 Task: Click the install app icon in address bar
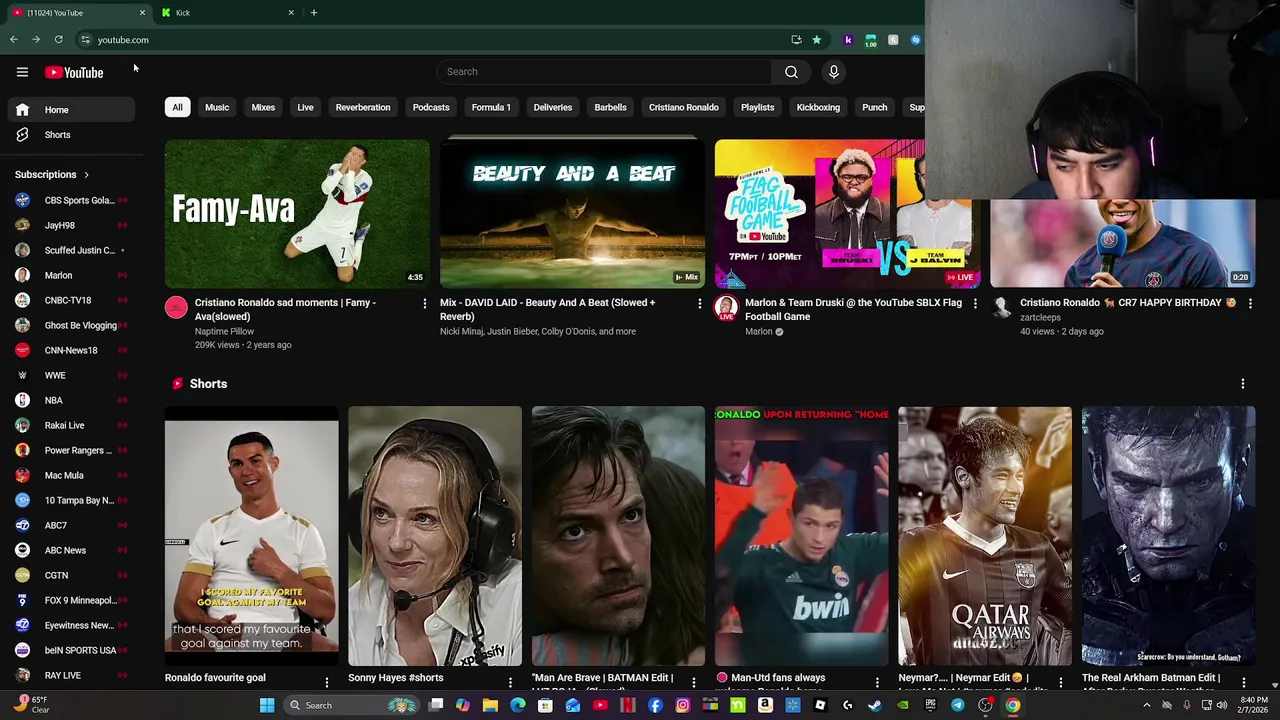(x=796, y=40)
